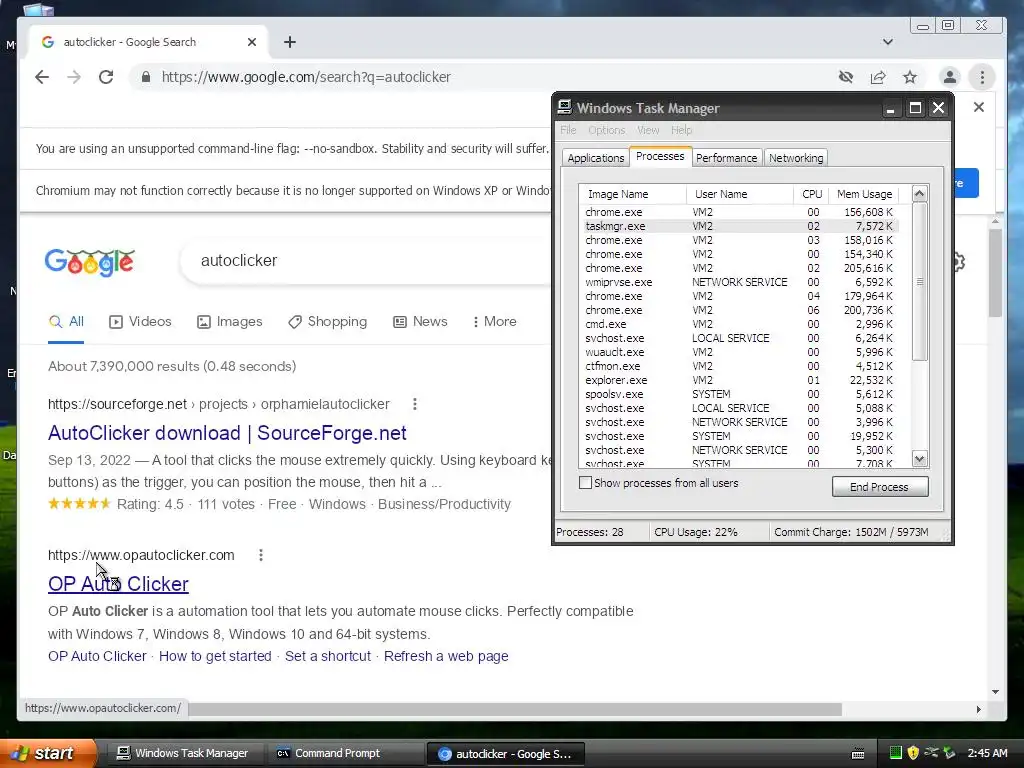1024x768 pixels.
Task: Open AutoClicker download SourceForge.net result
Action: click(227, 433)
